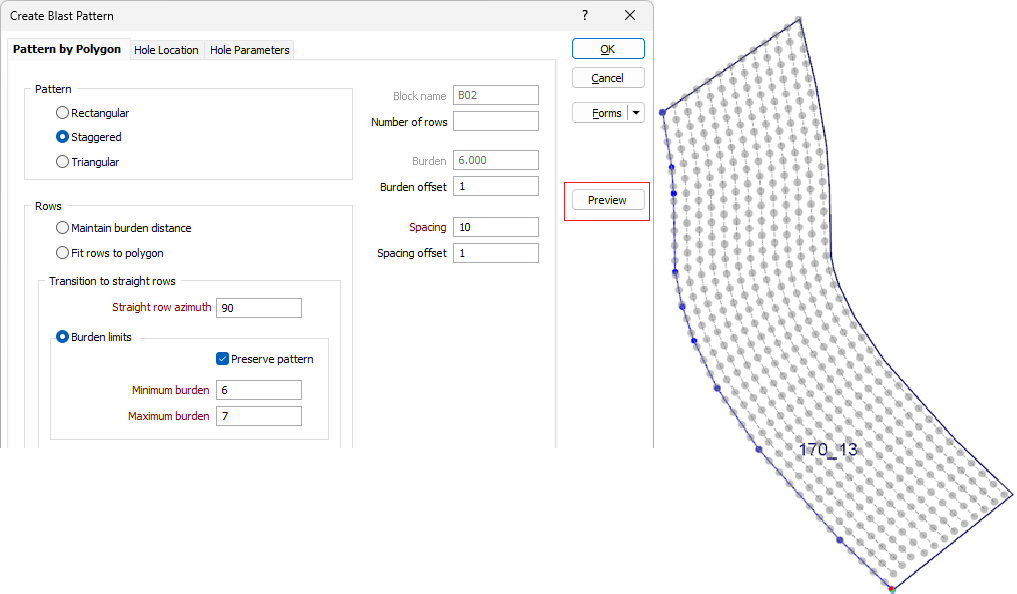The image size is (1017, 594).
Task: Select the Staggered pattern option
Action: [x=63, y=137]
